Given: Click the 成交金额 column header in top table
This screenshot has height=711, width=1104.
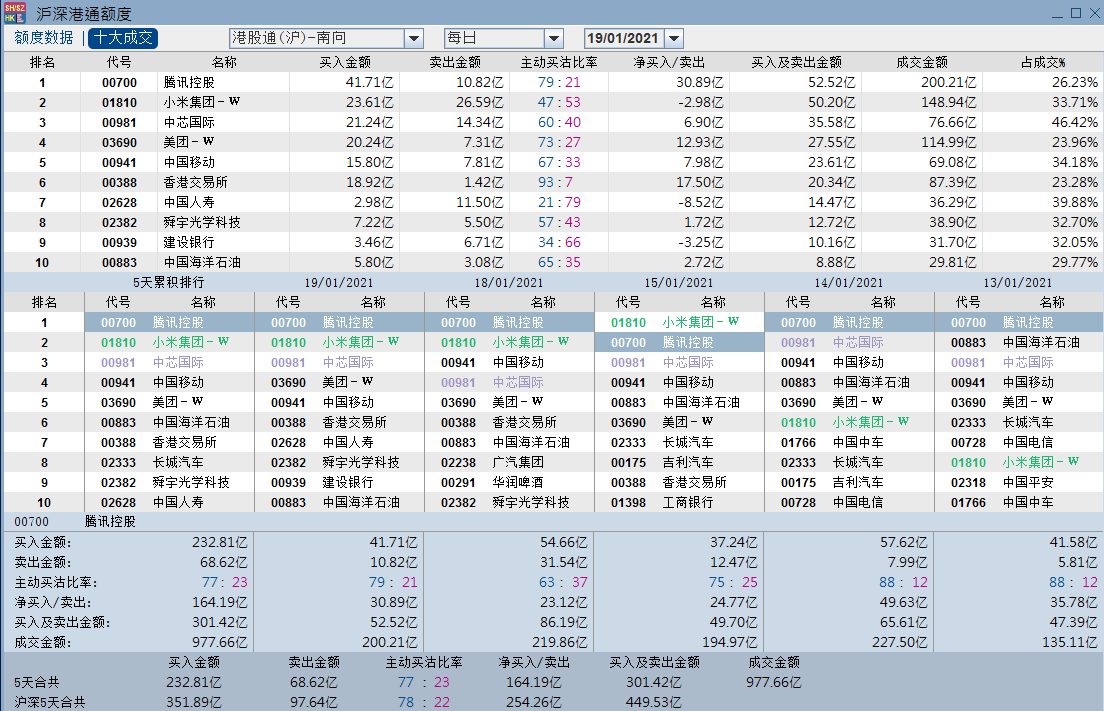Looking at the screenshot, I should 922,63.
